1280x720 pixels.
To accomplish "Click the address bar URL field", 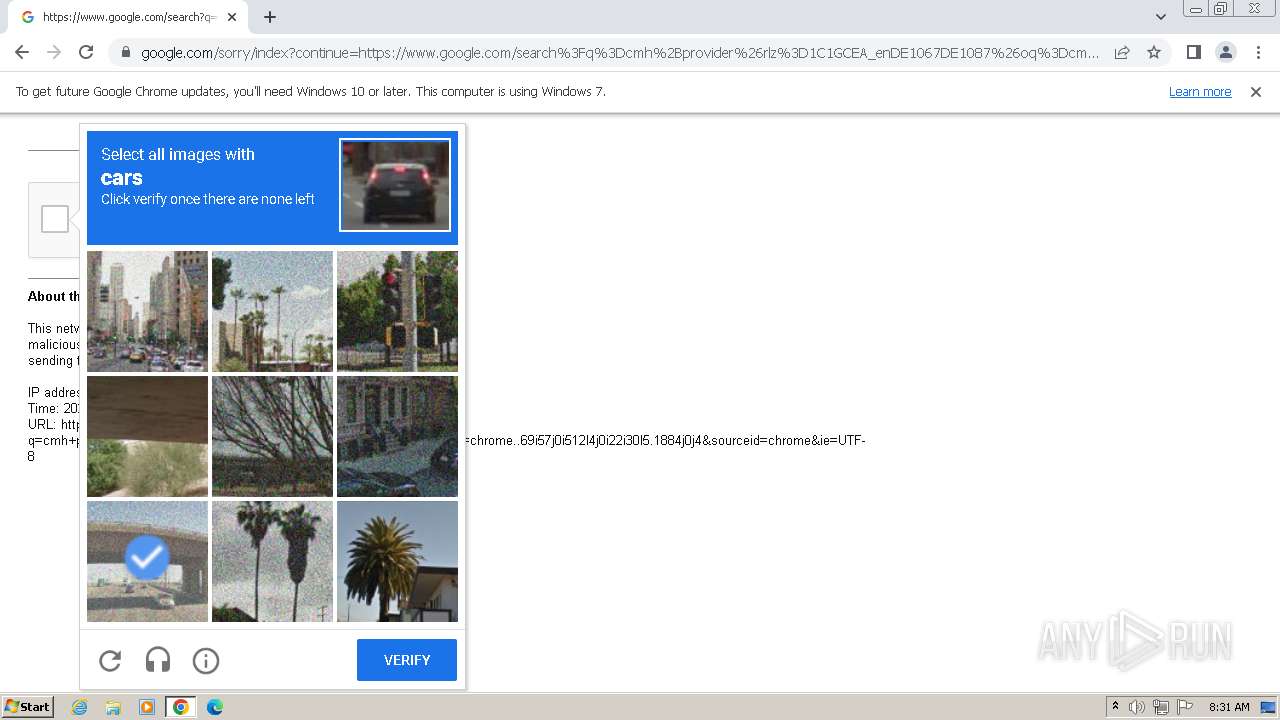I will [620, 53].
